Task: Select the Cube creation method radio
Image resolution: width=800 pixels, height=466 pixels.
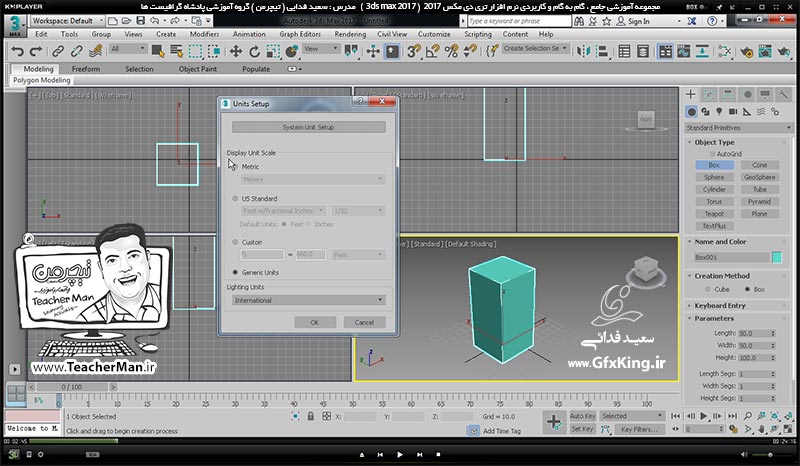Action: pos(708,289)
